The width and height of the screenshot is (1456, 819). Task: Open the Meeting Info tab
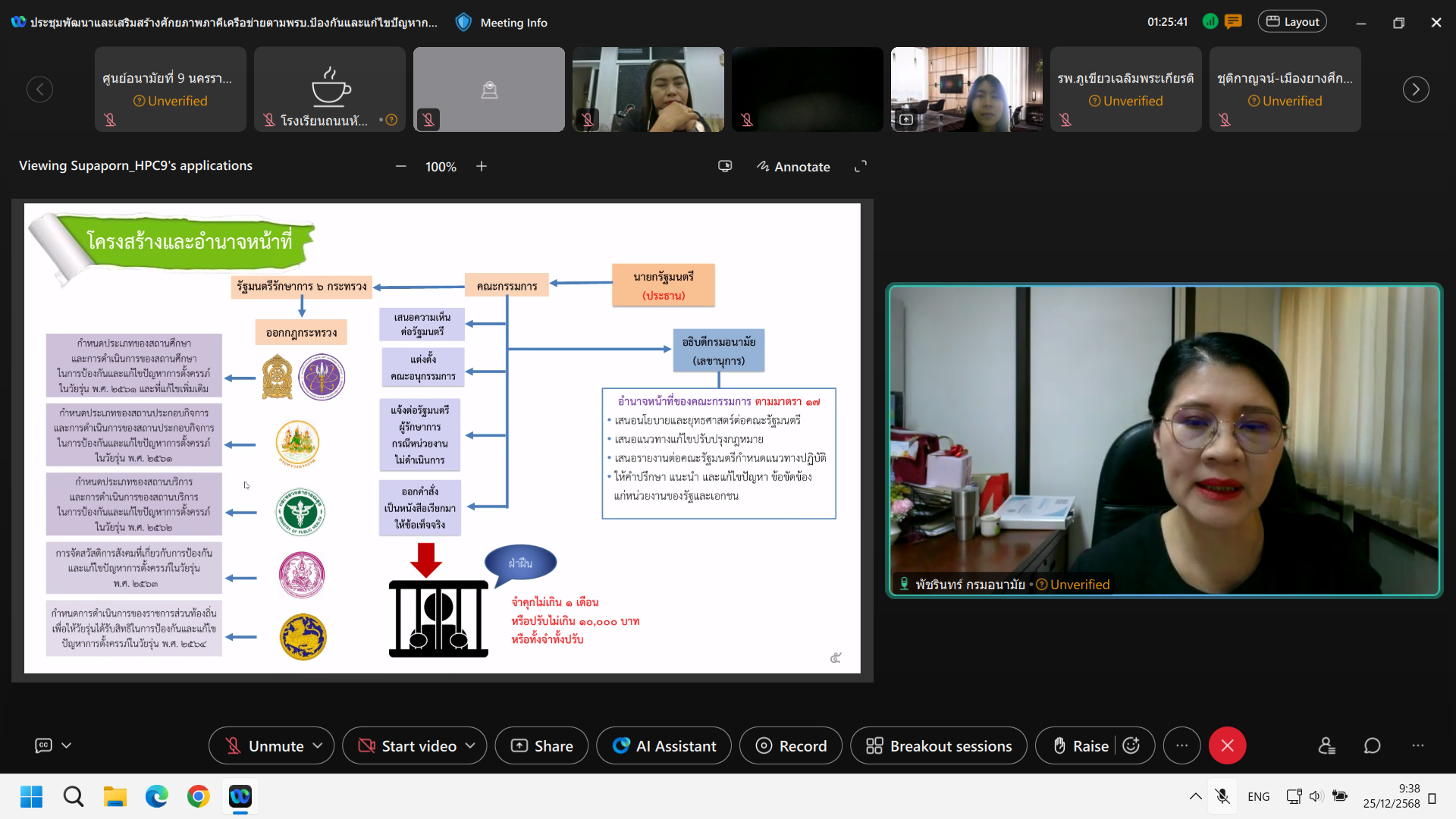[501, 22]
